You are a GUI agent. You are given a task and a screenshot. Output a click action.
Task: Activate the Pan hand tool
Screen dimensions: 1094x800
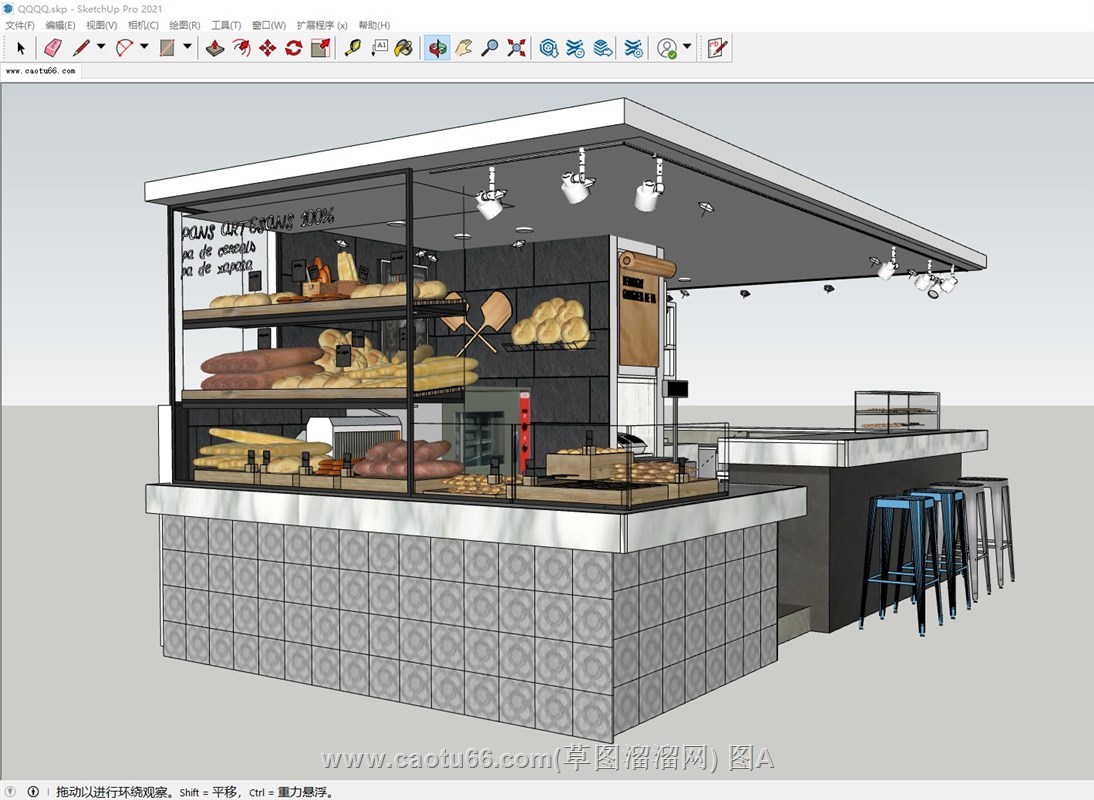(463, 47)
